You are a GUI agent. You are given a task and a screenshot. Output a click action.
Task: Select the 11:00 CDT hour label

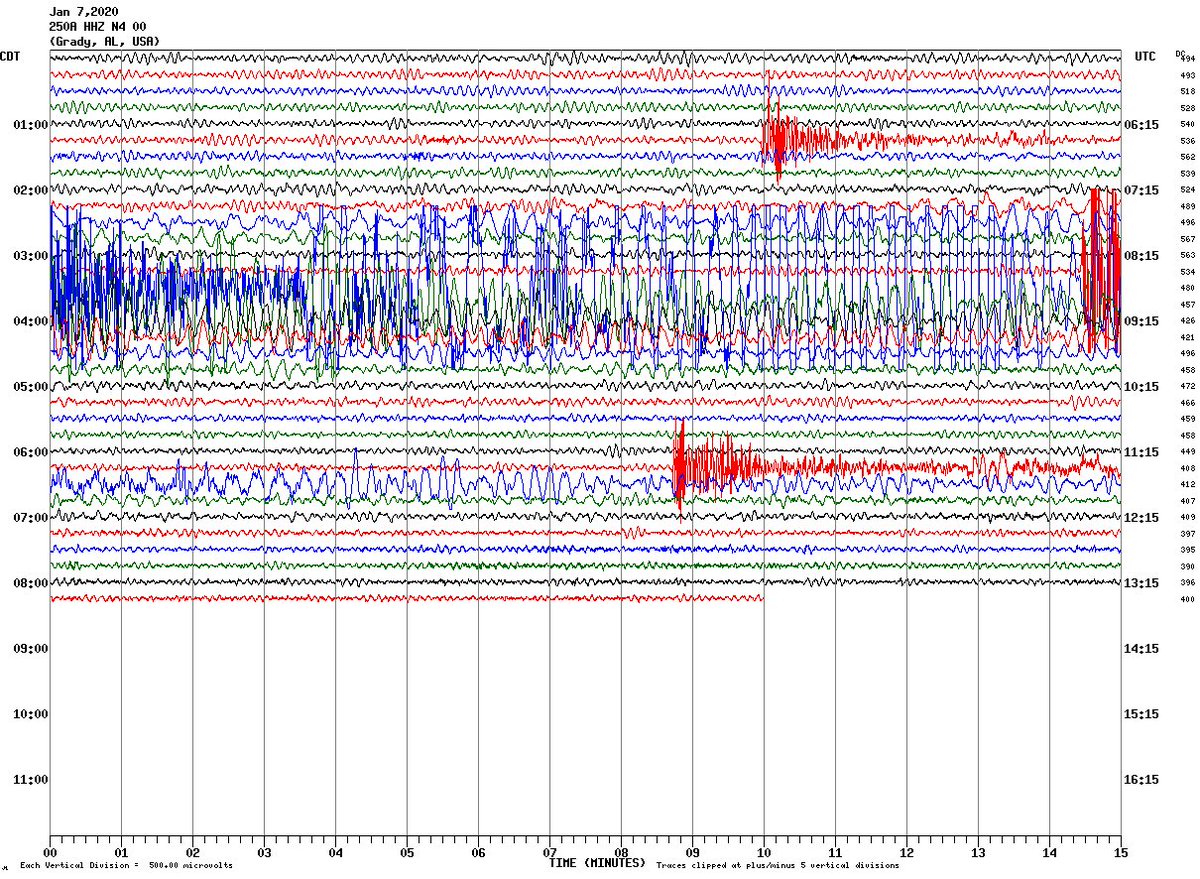pyautogui.click(x=30, y=780)
